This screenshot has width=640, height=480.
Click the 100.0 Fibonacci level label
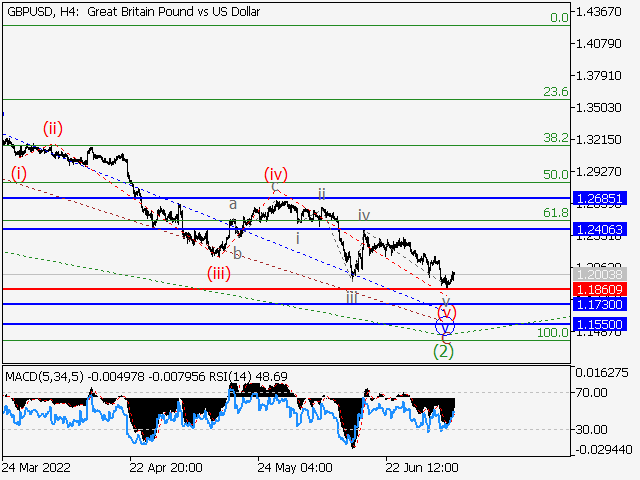point(553,333)
